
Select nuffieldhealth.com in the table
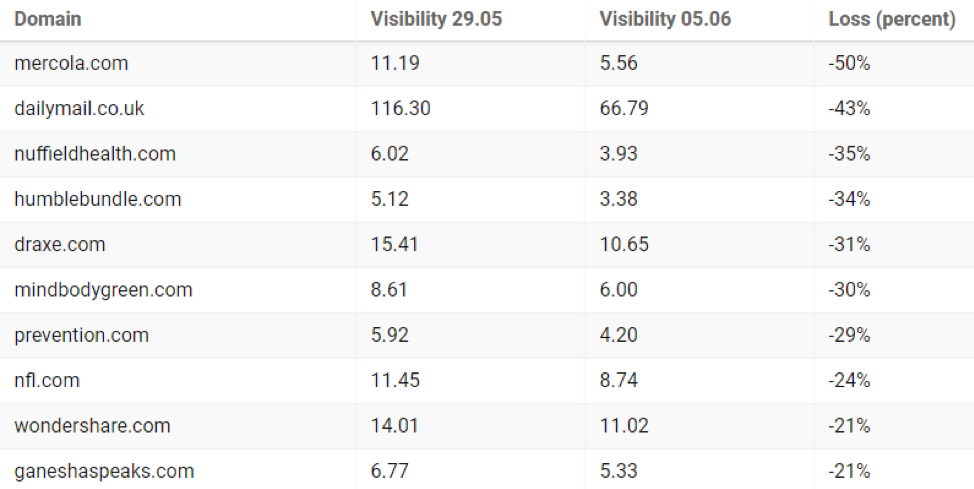pos(95,153)
